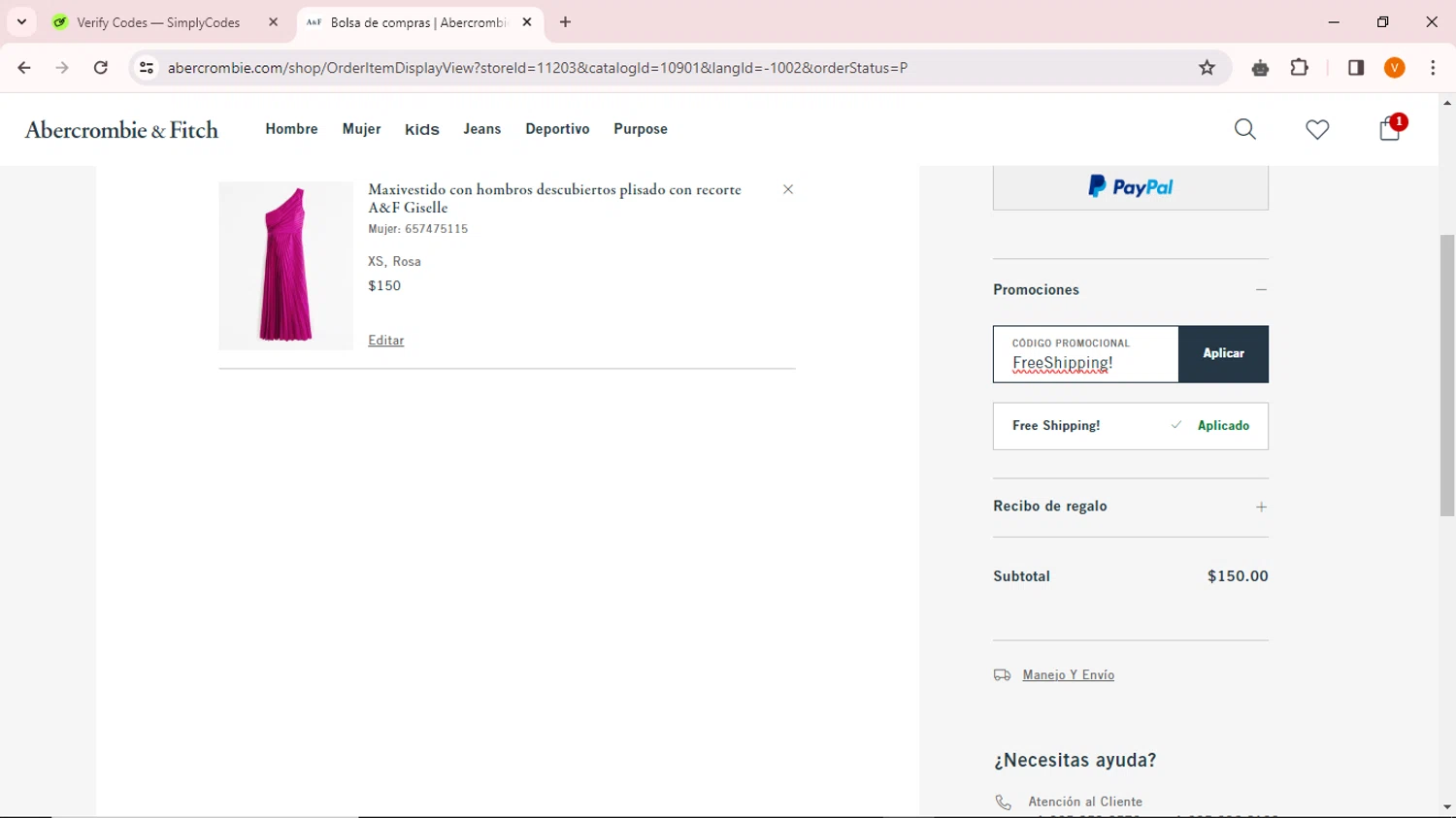The height and width of the screenshot is (818, 1456).
Task: Click the Código Promocional input field
Action: point(1085,354)
